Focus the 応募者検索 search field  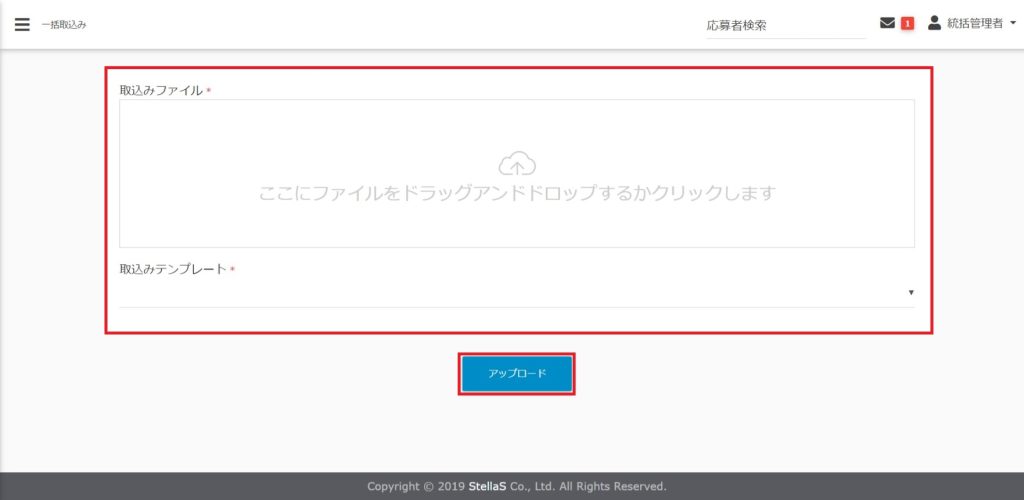click(784, 26)
